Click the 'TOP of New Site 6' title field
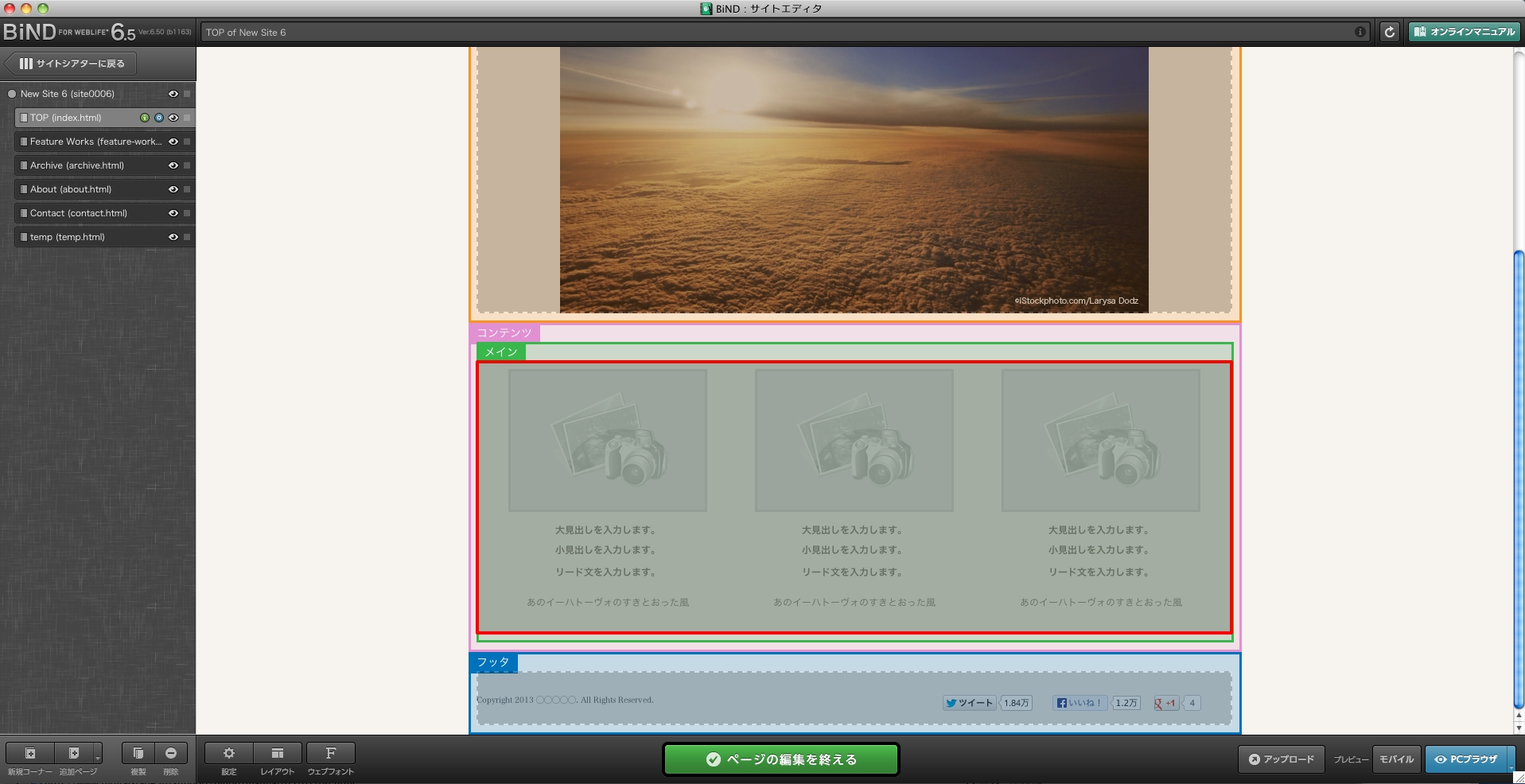 tap(786, 32)
